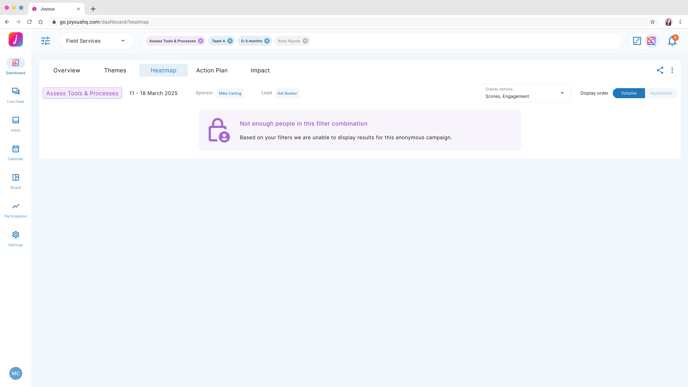Click lead Kat Booker chip
Viewport: 688px width, 387px height.
(x=287, y=93)
